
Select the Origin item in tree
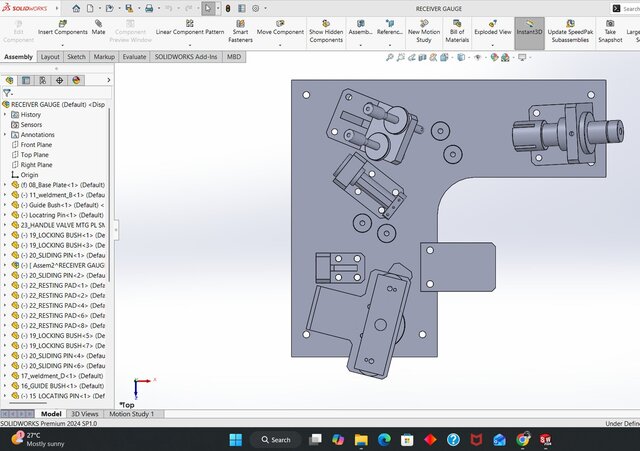point(25,175)
